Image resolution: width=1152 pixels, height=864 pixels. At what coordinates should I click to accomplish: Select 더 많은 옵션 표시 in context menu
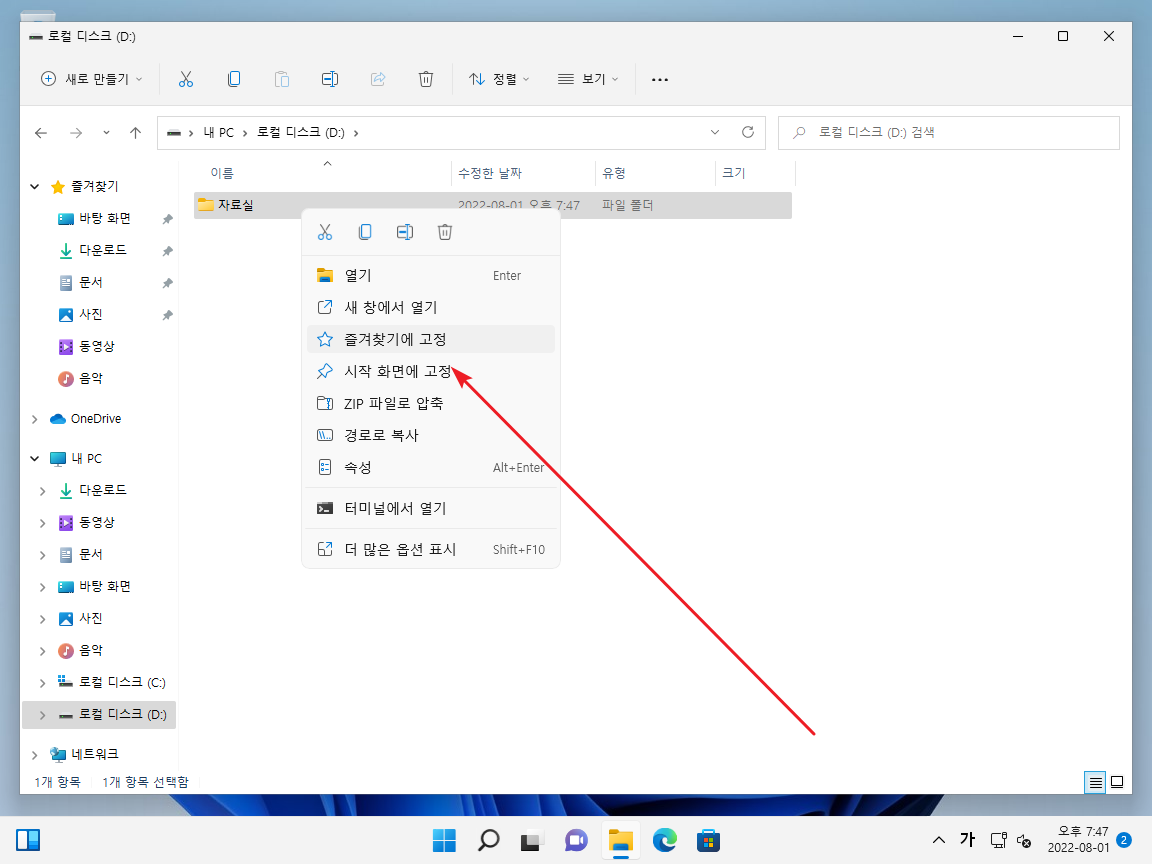click(431, 550)
